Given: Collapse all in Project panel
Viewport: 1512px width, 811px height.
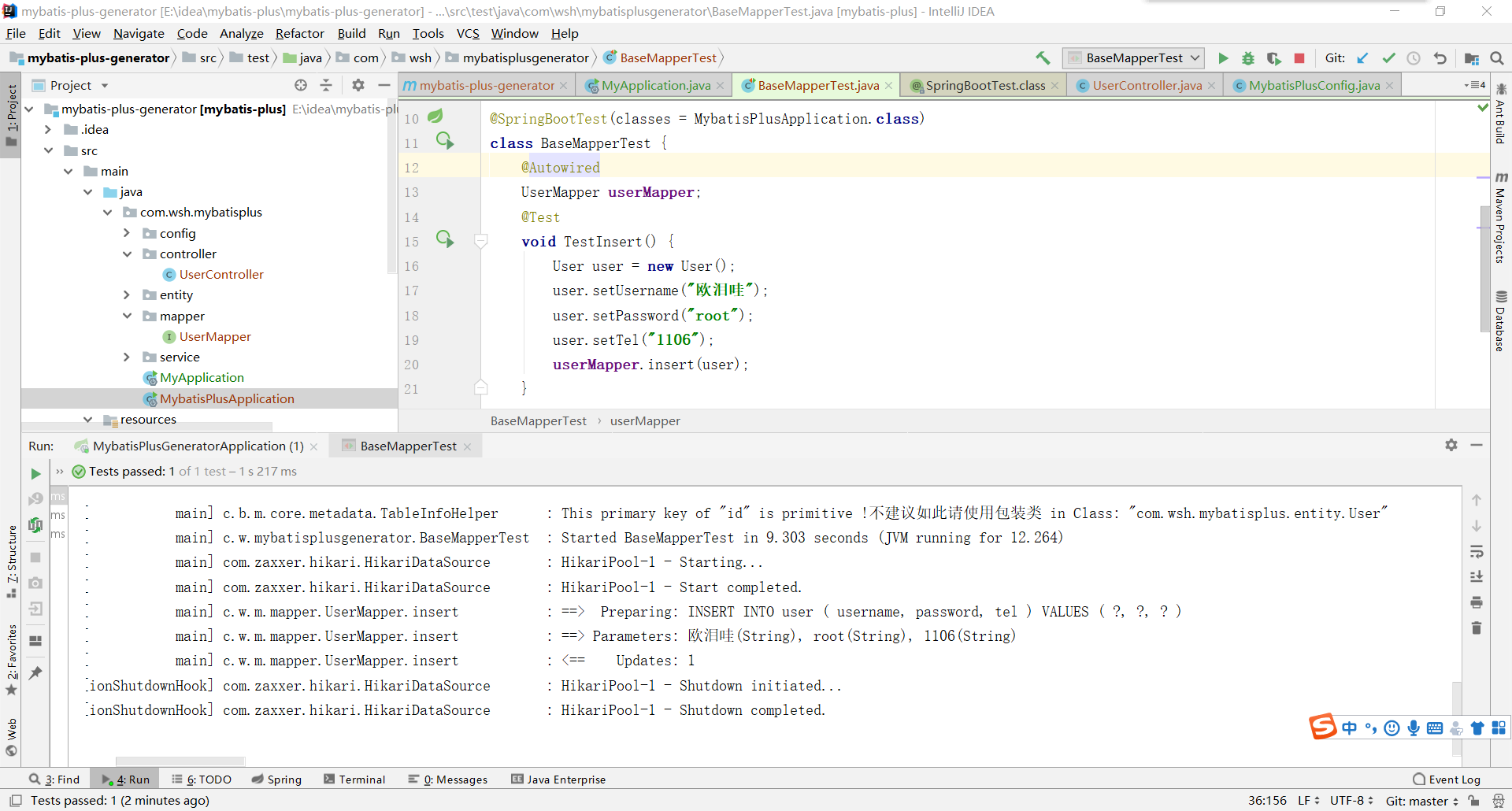Looking at the screenshot, I should (326, 85).
